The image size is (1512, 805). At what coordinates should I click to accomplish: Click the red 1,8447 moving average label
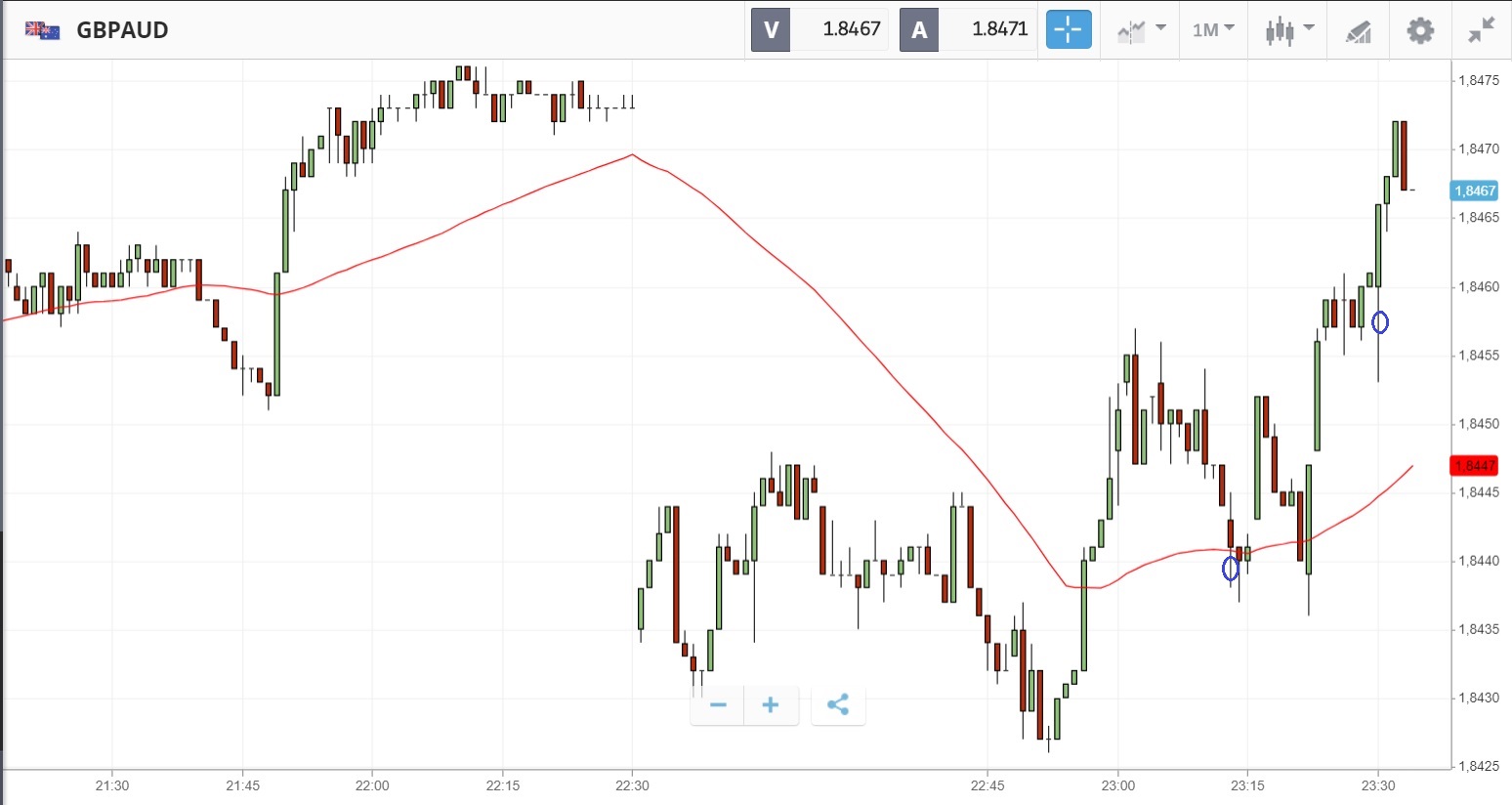(1475, 465)
